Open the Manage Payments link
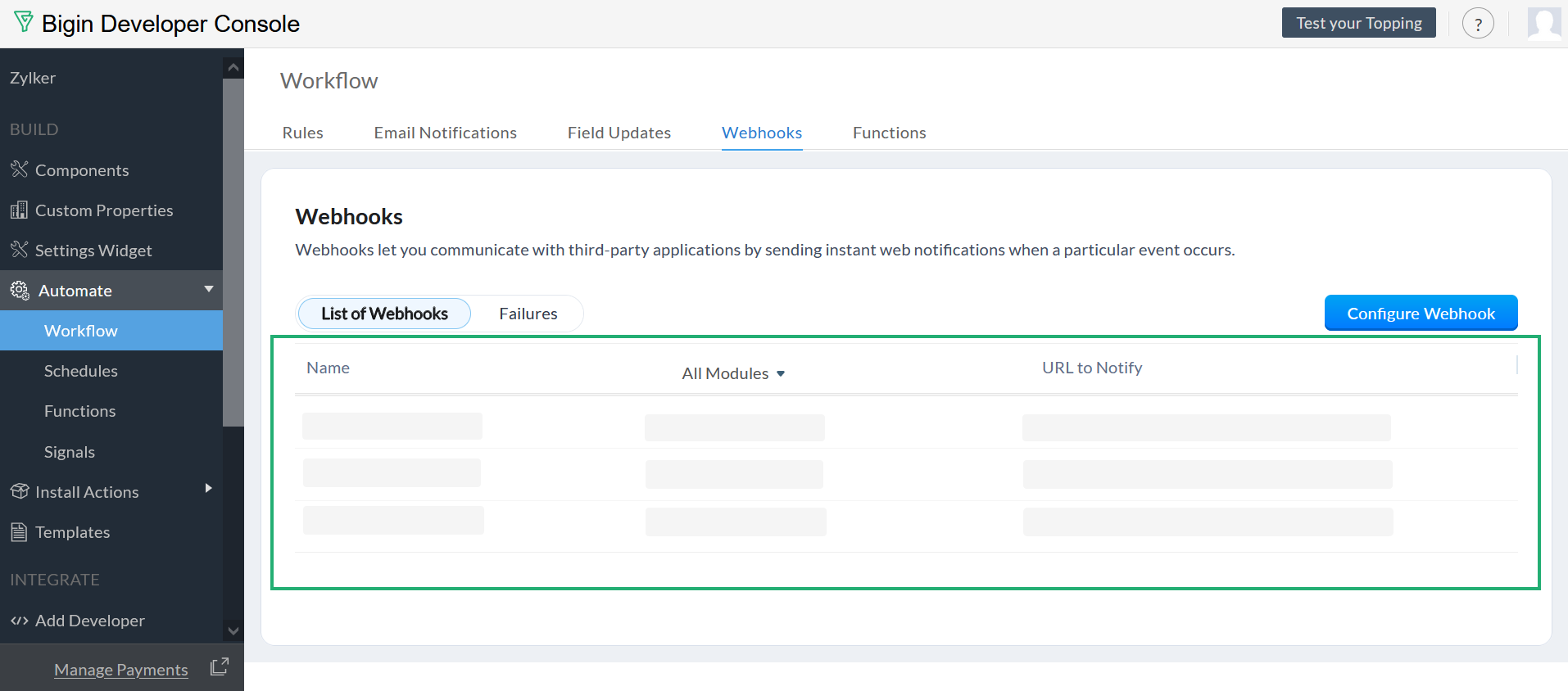Screen dimensions: 1568x691 coord(120,670)
